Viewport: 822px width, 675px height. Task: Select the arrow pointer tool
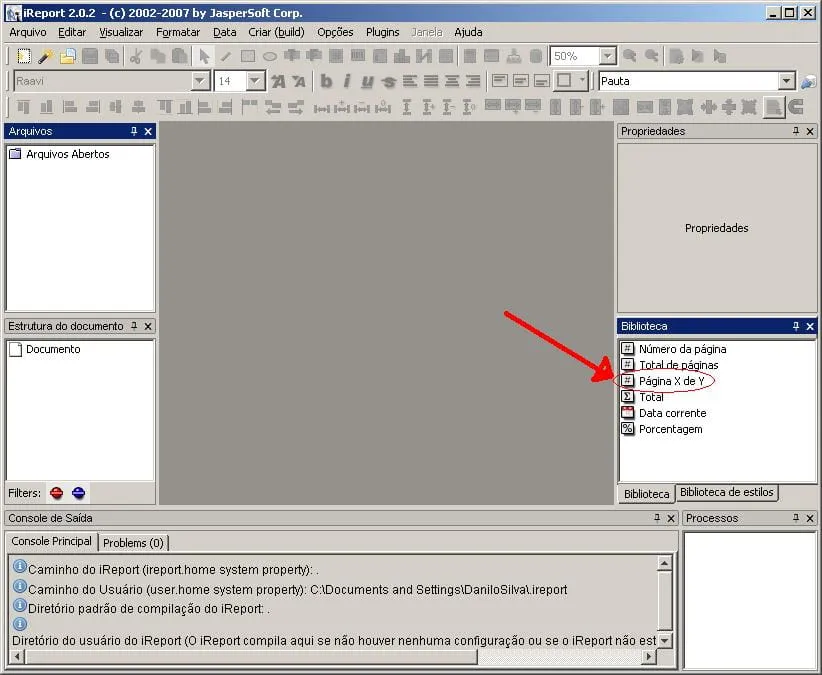coord(204,57)
